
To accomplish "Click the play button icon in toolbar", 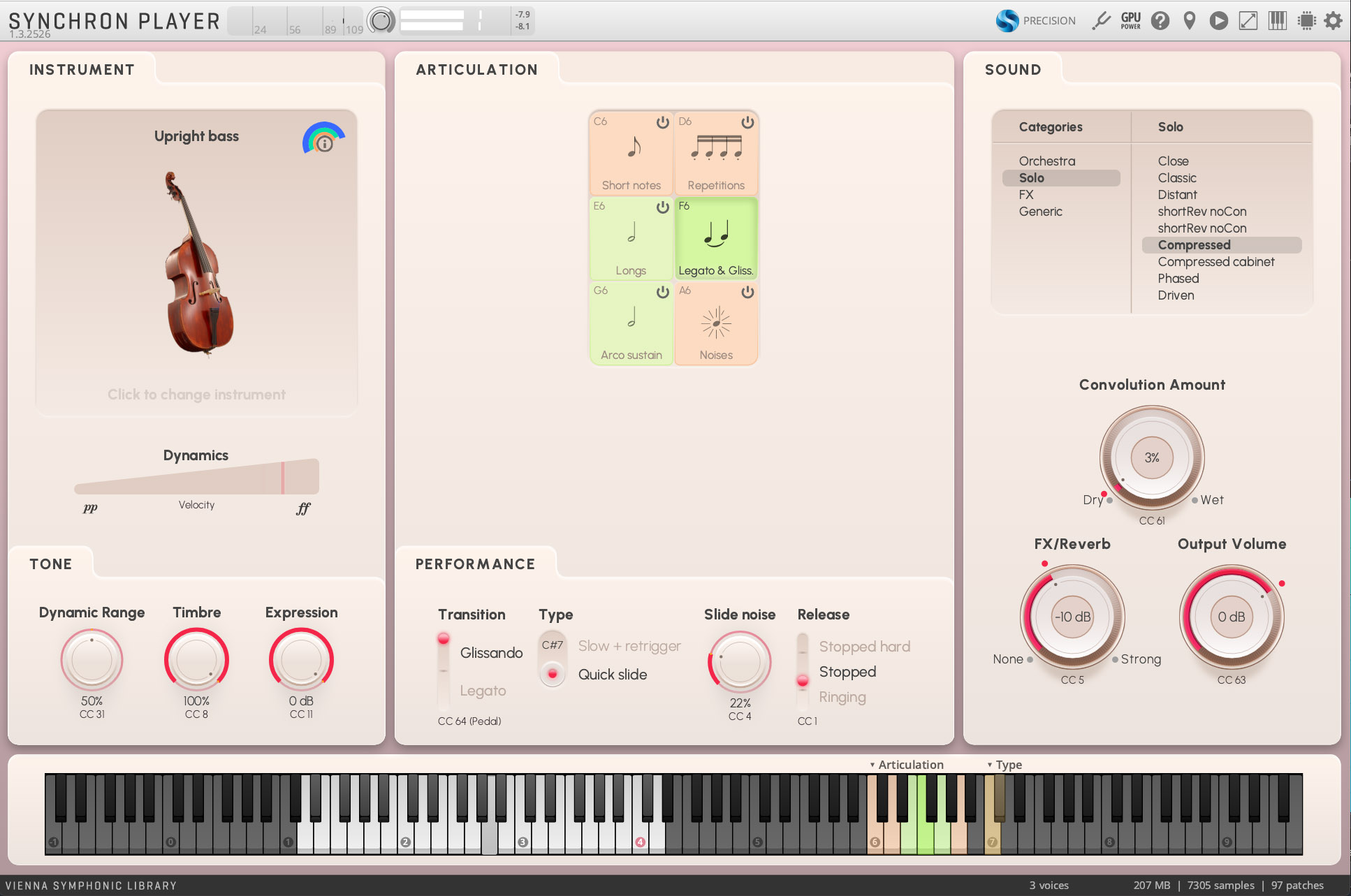I will point(1219,21).
